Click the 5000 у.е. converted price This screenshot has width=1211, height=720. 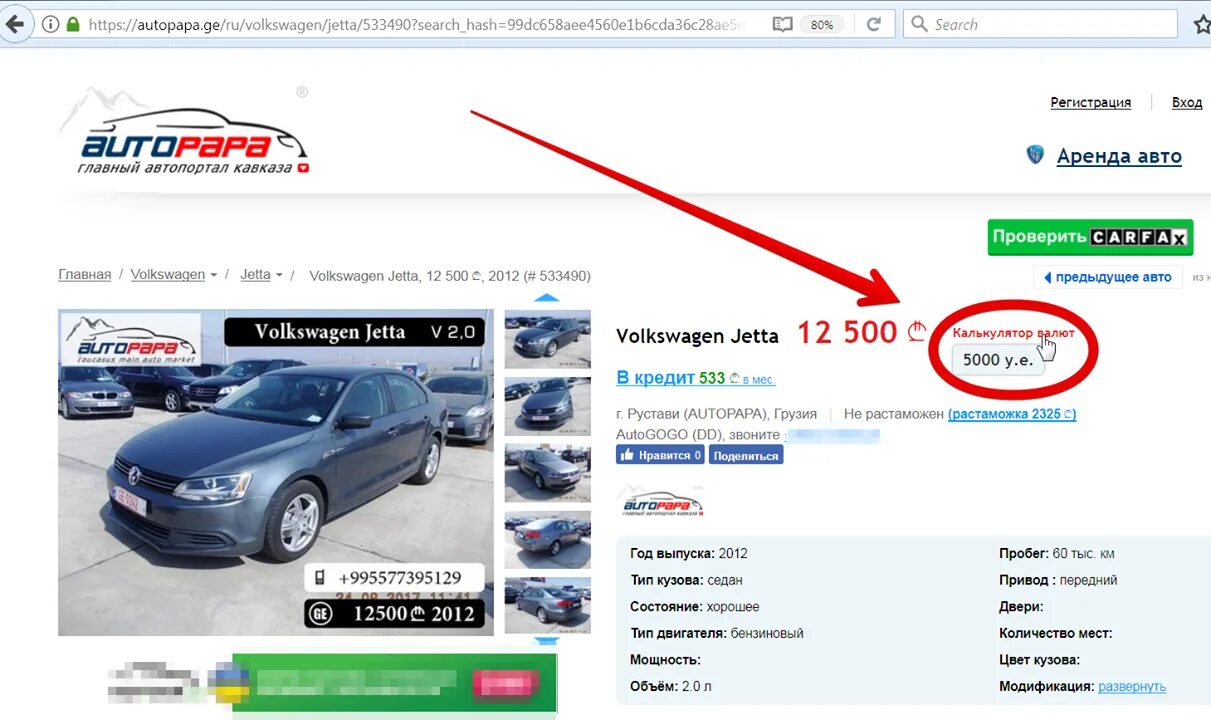998,360
